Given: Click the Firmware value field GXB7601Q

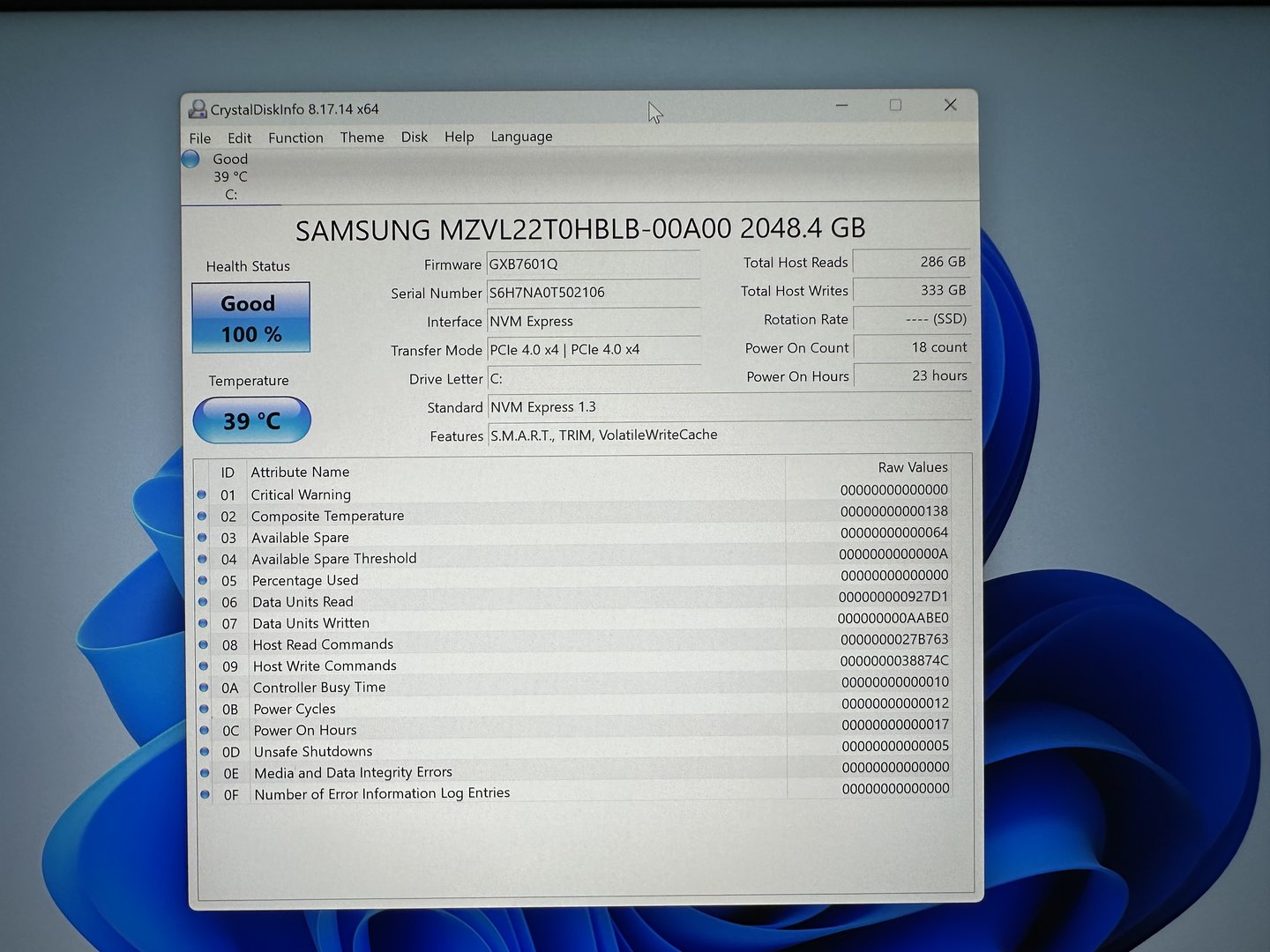Looking at the screenshot, I should (x=593, y=264).
